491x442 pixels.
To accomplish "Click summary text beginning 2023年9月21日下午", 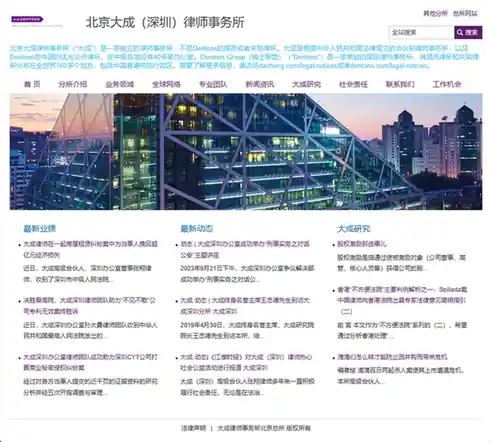I will tap(247, 274).
